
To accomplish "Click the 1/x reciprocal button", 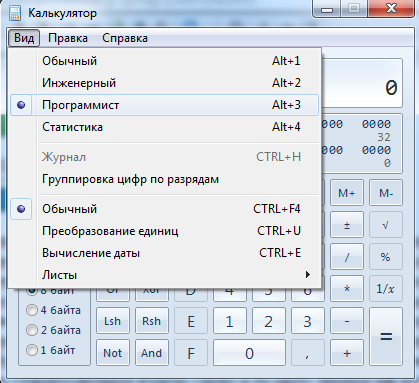I will point(386,289).
